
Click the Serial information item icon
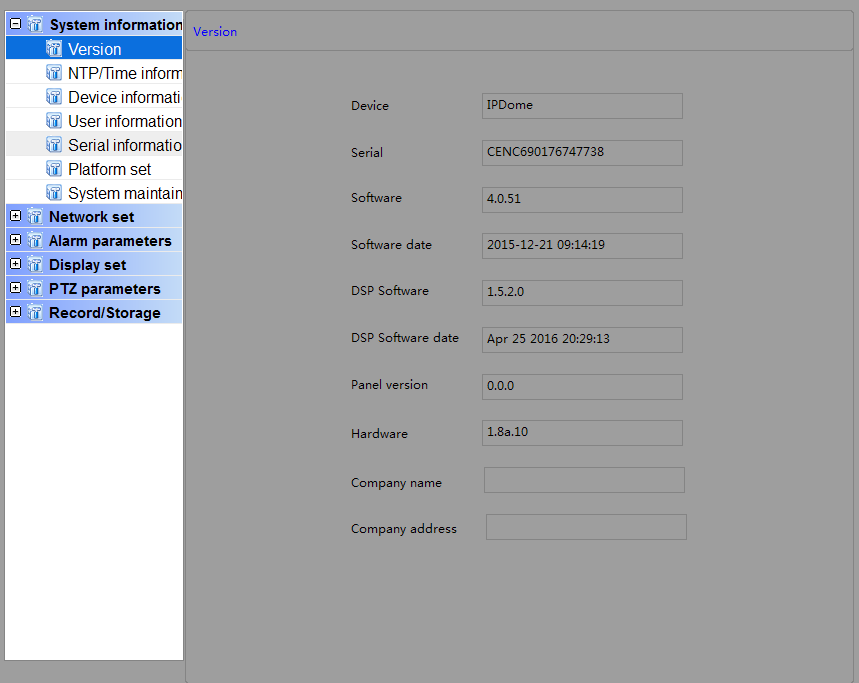pos(54,145)
